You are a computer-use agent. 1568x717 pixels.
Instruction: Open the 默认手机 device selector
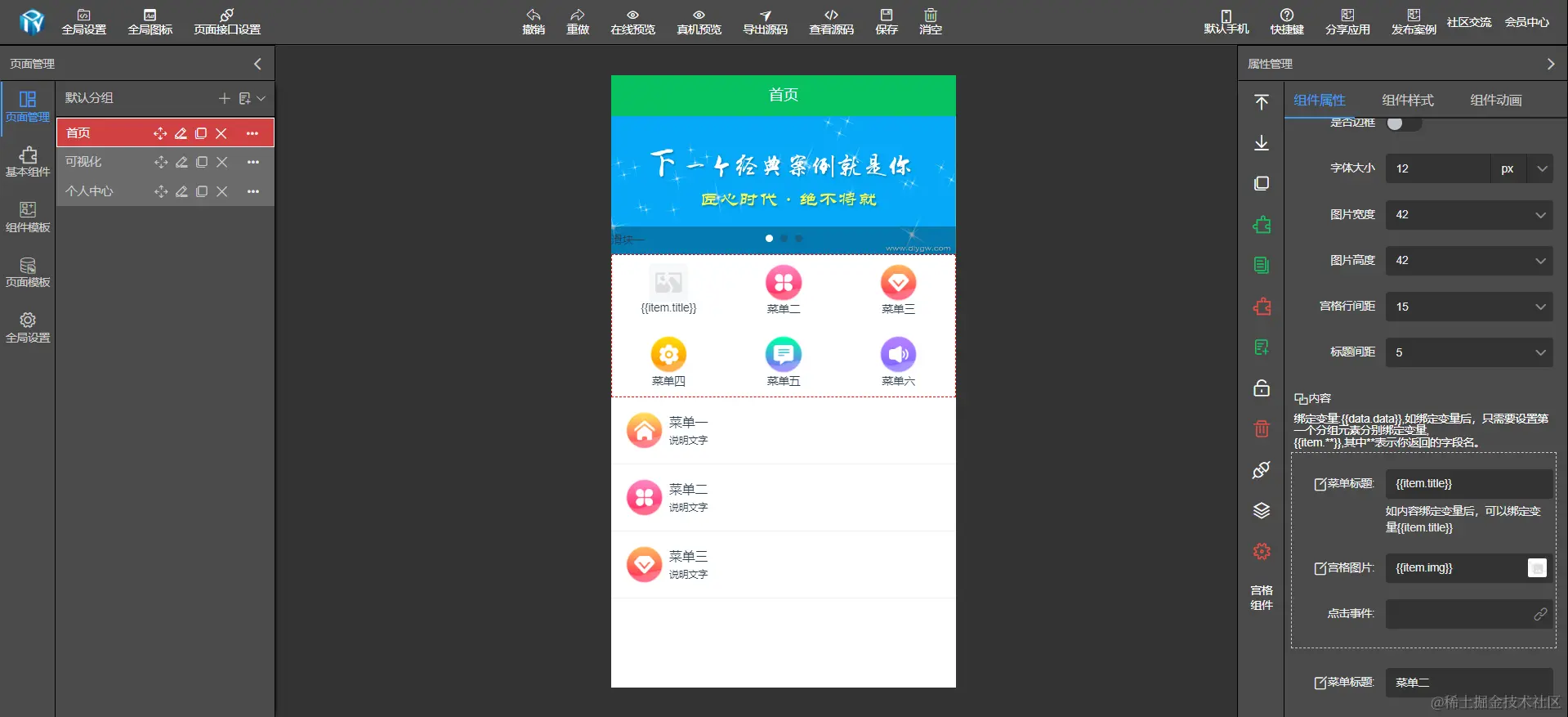1226,22
